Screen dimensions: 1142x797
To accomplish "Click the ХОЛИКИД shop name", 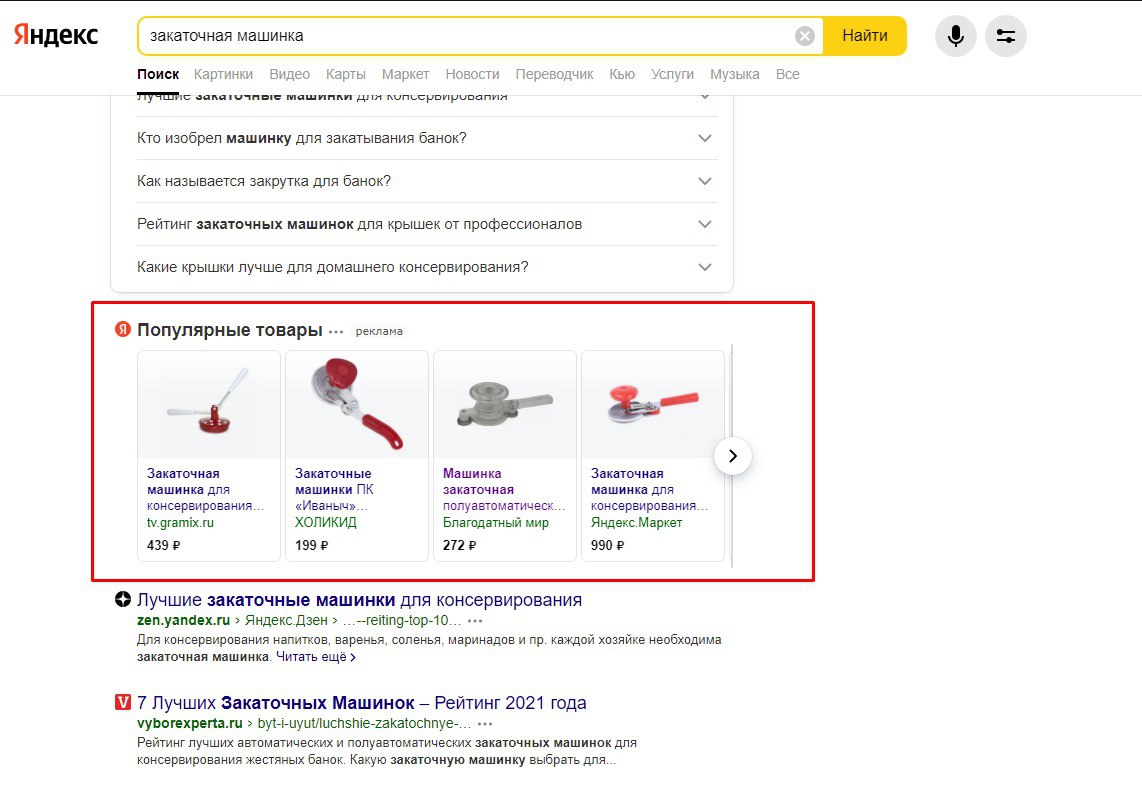I will [326, 522].
